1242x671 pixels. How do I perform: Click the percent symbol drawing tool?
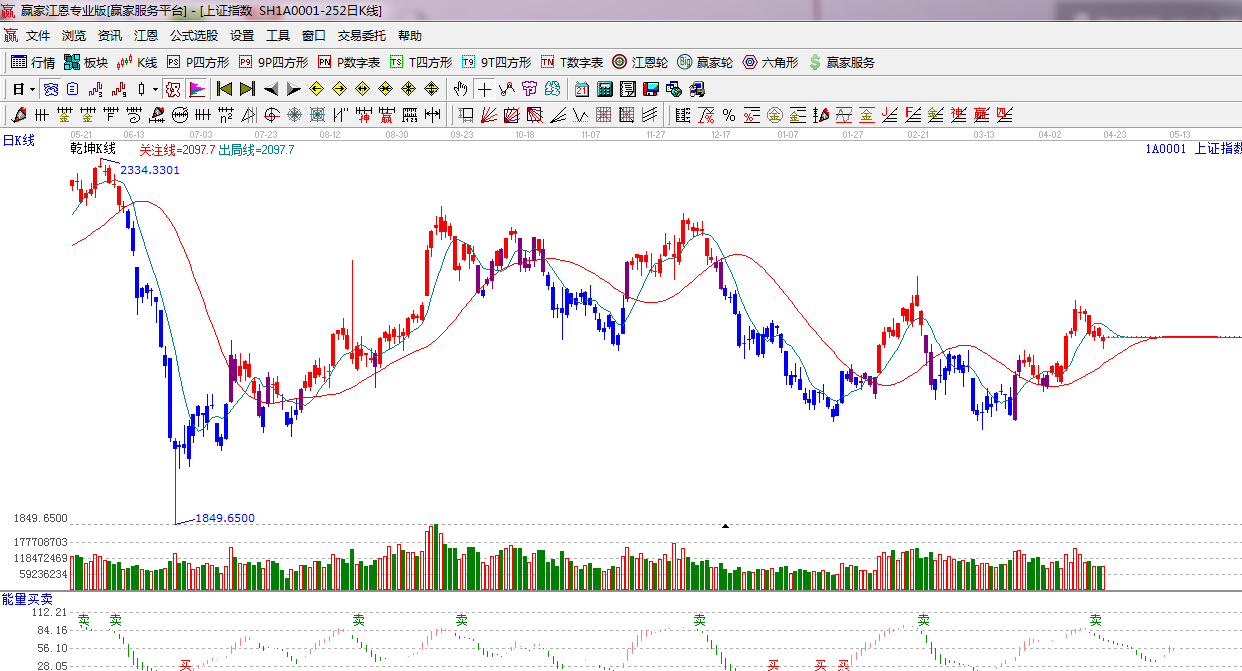[729, 115]
